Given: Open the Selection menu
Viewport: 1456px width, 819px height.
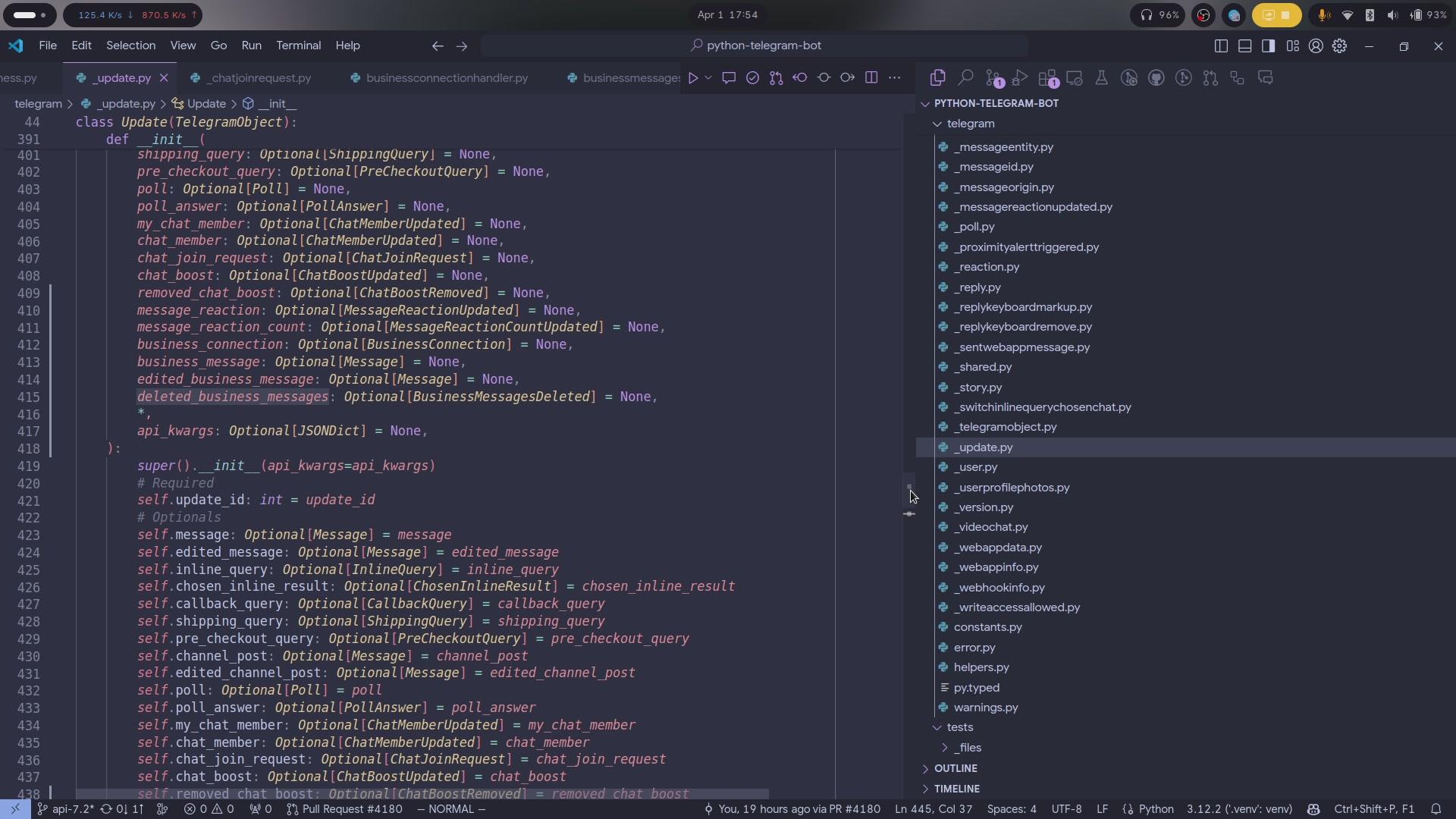Looking at the screenshot, I should click(130, 45).
